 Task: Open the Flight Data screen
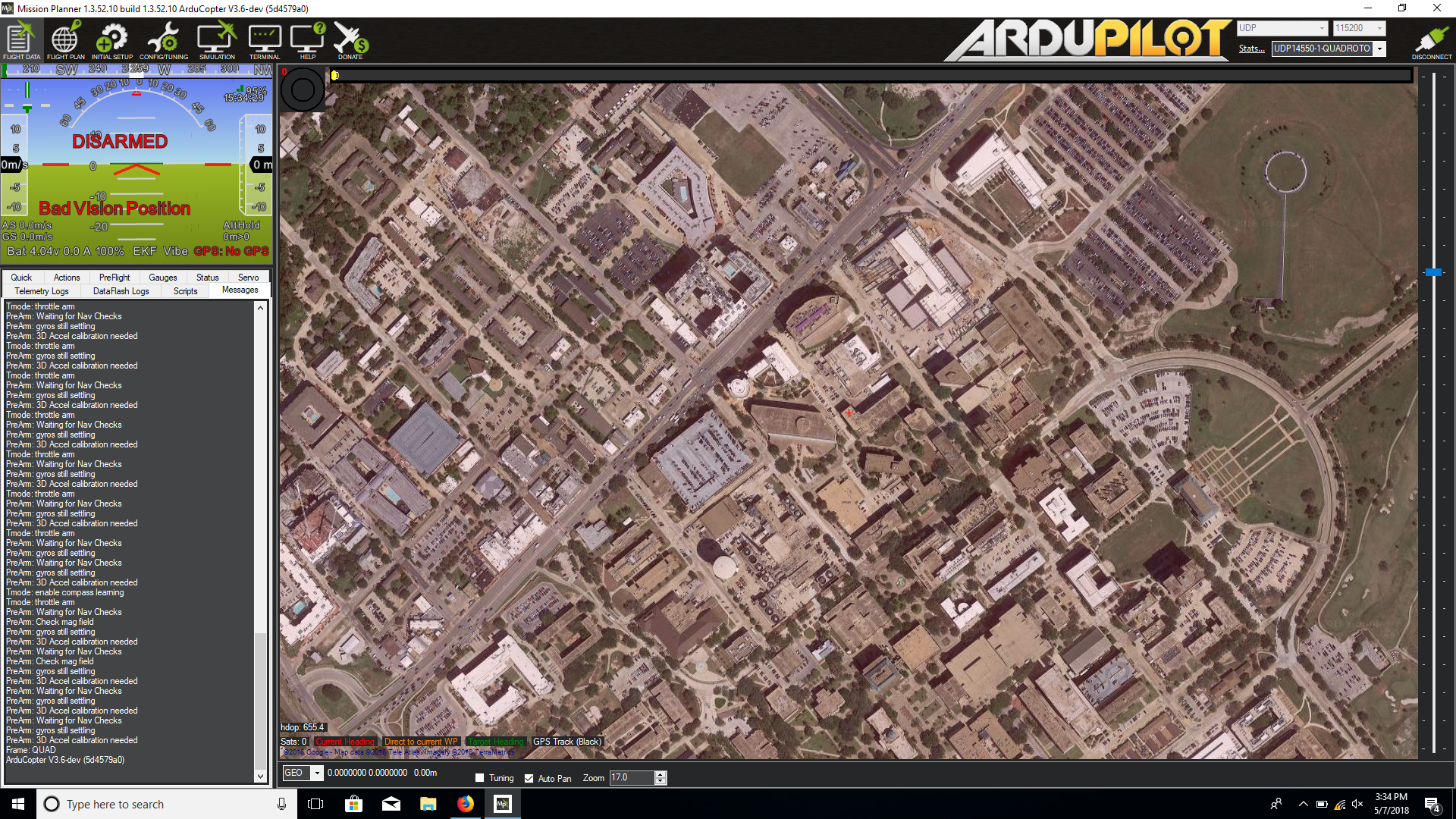pos(21,41)
